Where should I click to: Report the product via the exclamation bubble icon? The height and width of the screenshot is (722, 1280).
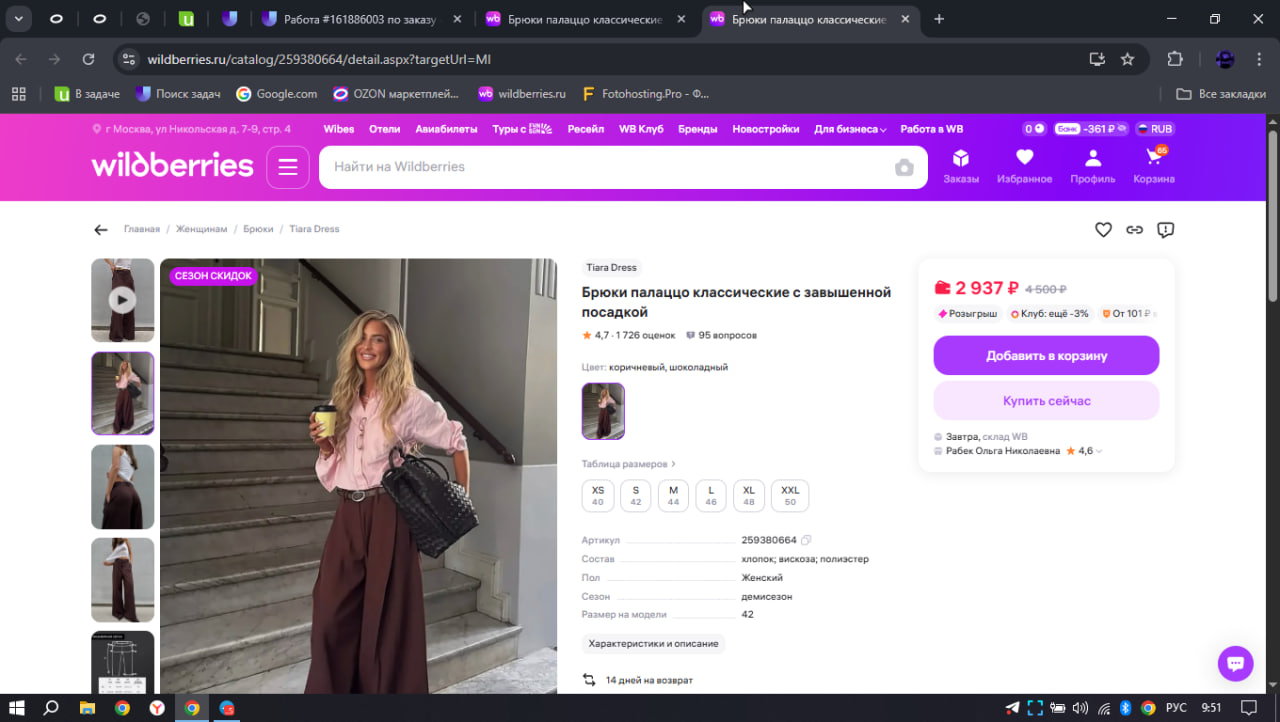point(1165,230)
